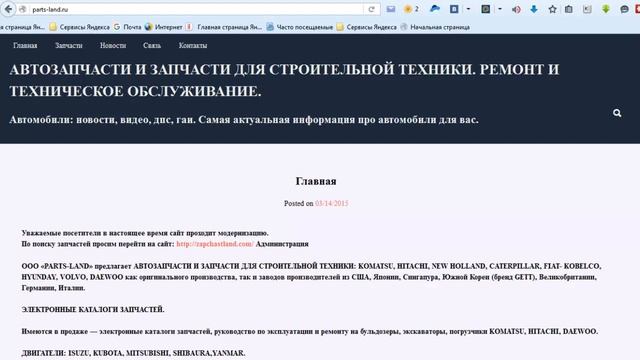Expand dropdown arrow next to dark square icon
The width and height of the screenshot is (640, 360).
[x=500, y=9]
